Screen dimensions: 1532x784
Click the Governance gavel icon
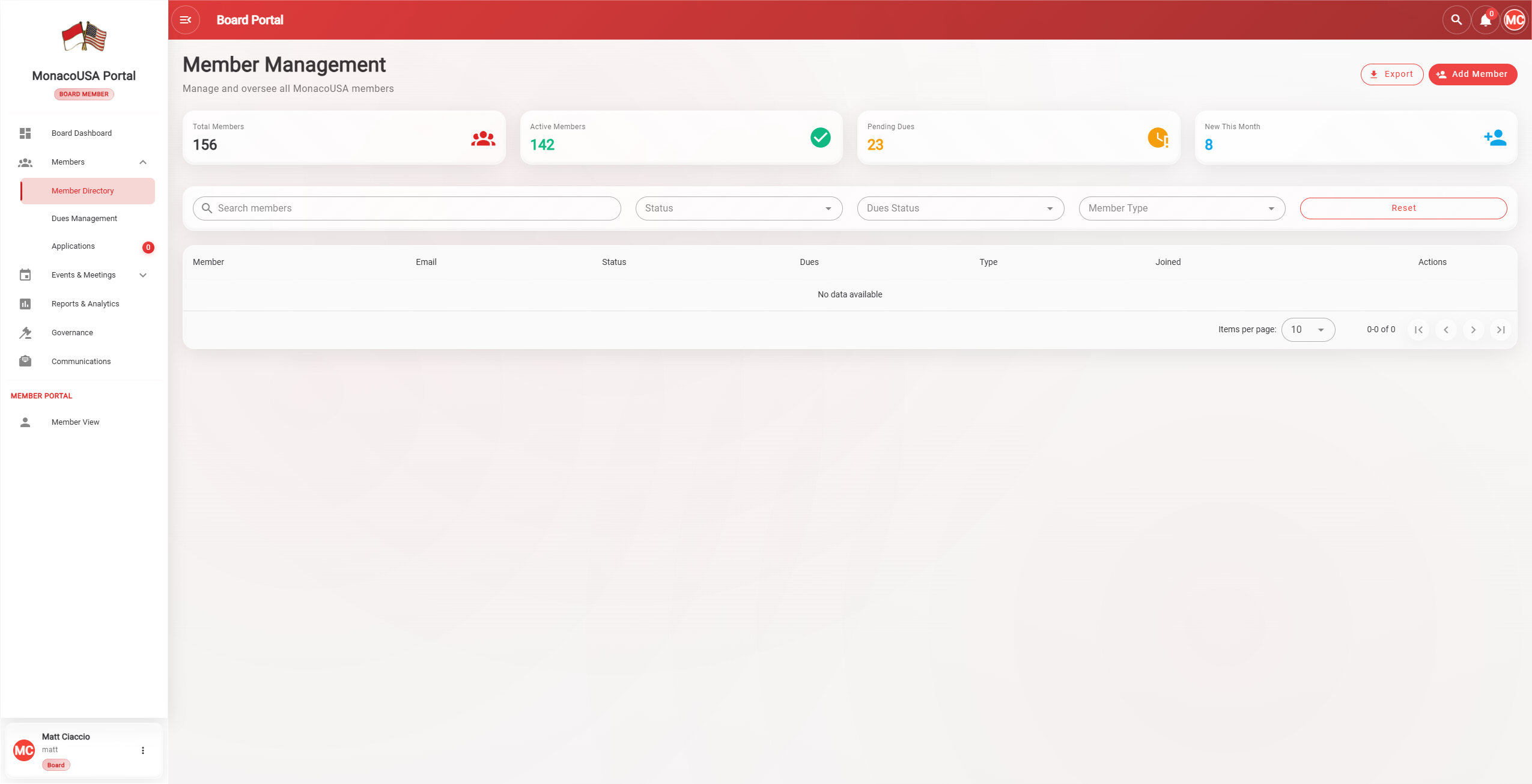pos(25,332)
